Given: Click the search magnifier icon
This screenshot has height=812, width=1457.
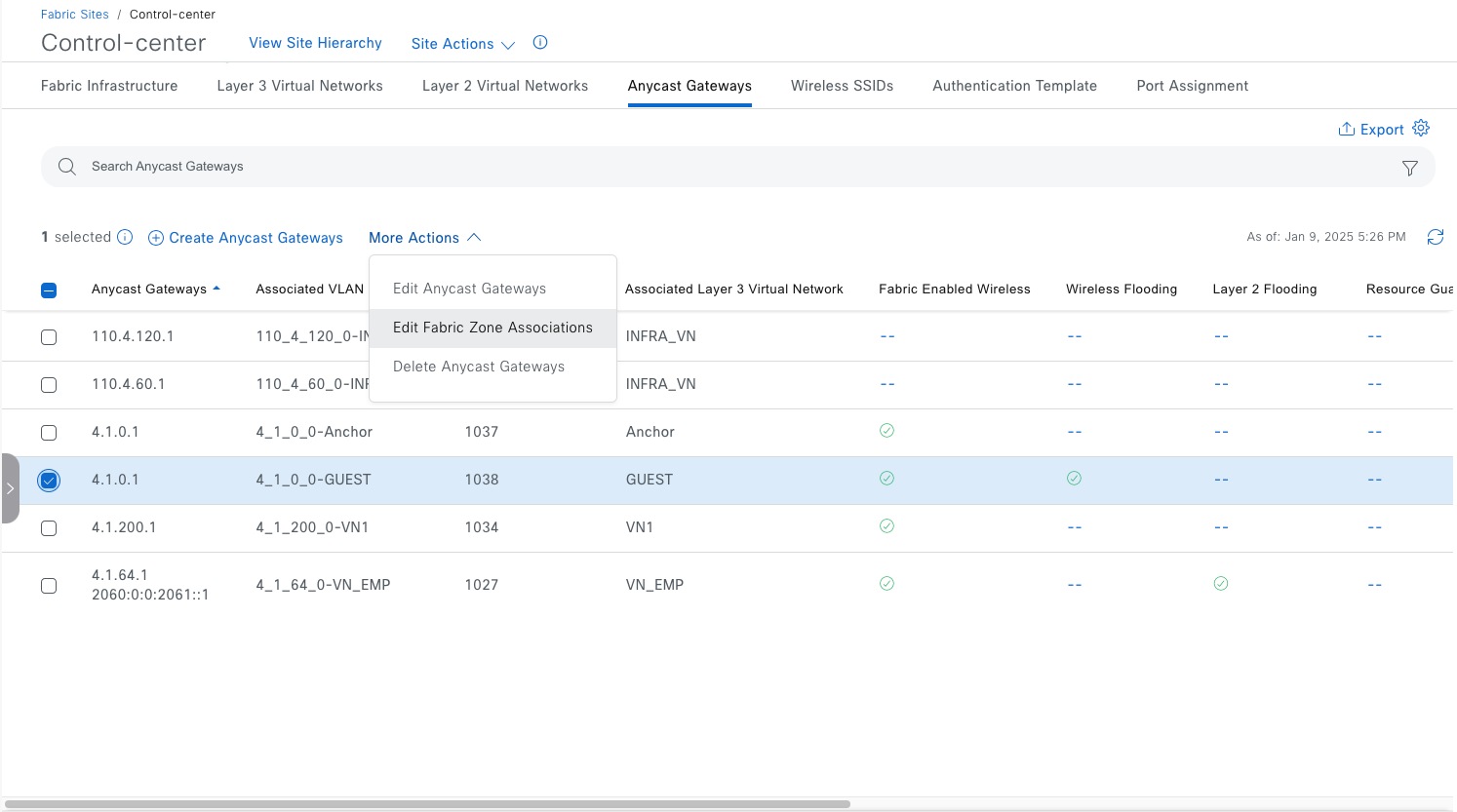Looking at the screenshot, I should pos(67,167).
